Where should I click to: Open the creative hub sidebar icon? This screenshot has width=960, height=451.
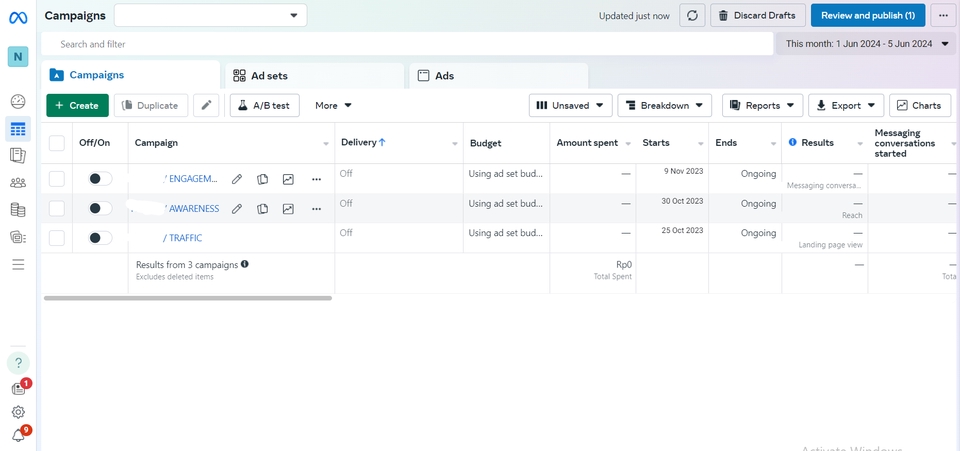(x=18, y=237)
